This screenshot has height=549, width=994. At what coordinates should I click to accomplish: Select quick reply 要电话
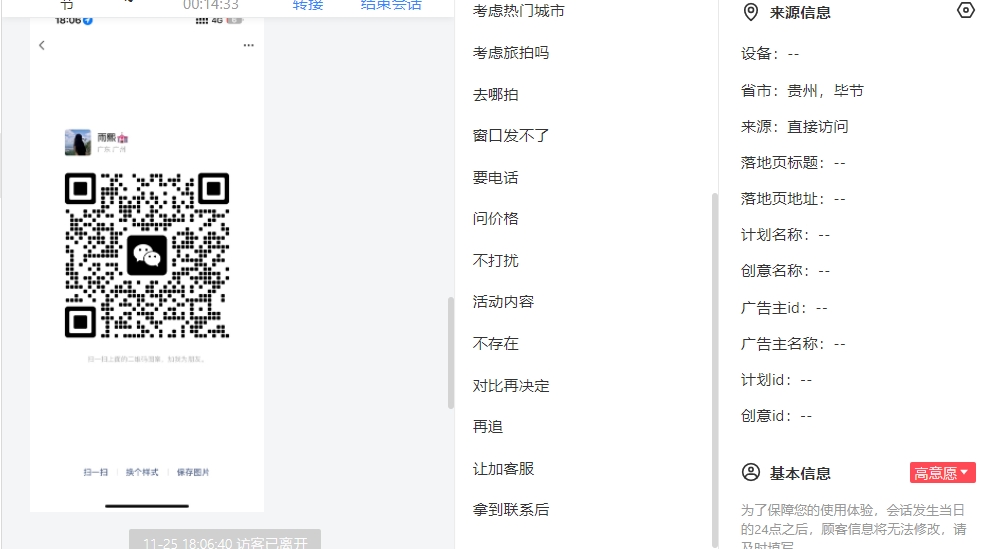[x=496, y=178]
